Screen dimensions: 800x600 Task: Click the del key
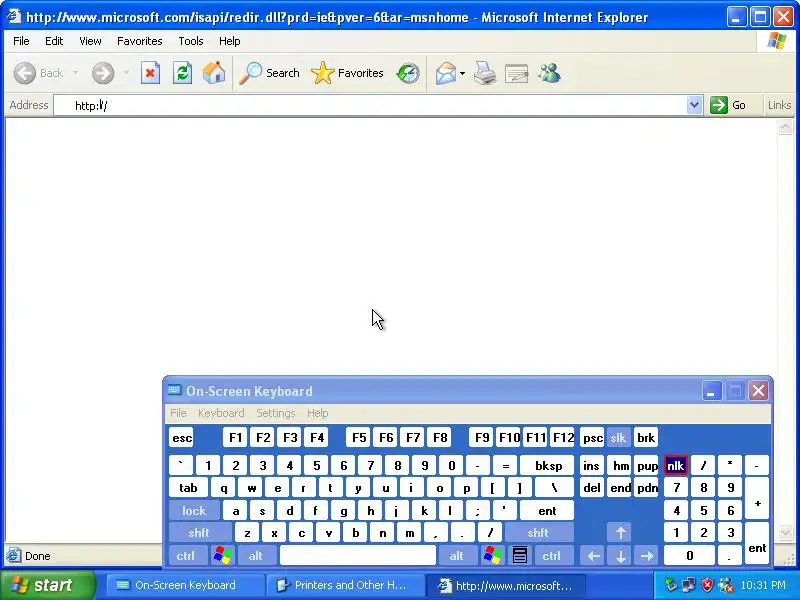point(592,488)
